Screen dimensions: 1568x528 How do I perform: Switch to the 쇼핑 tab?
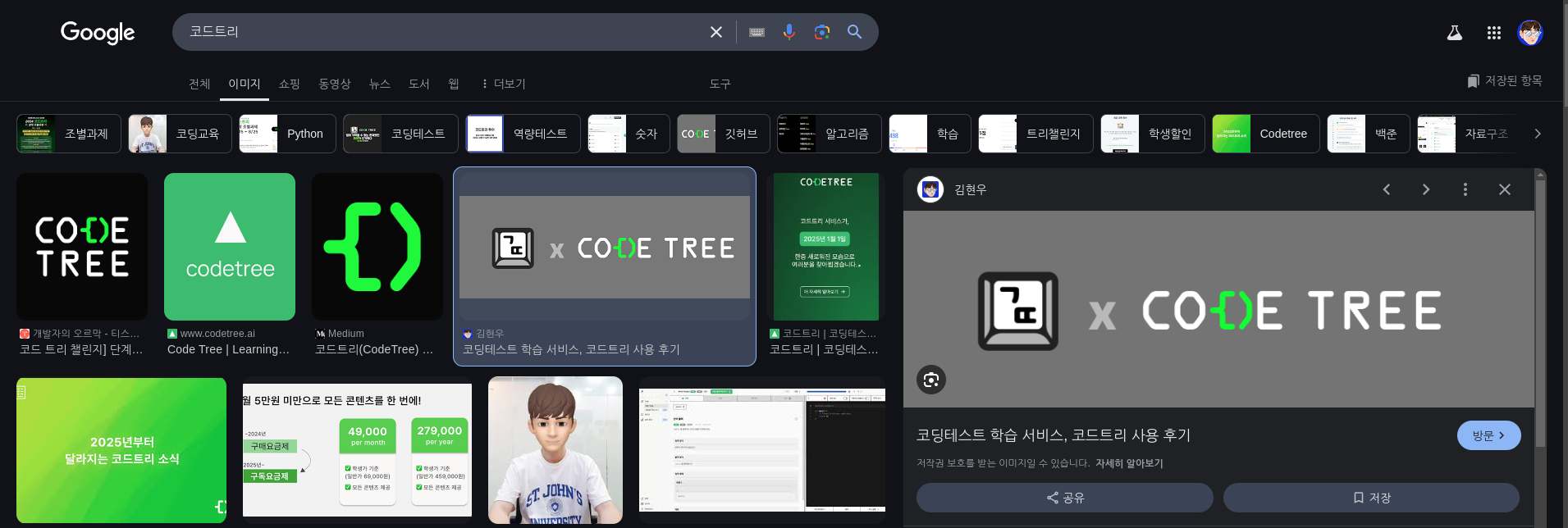[x=289, y=84]
